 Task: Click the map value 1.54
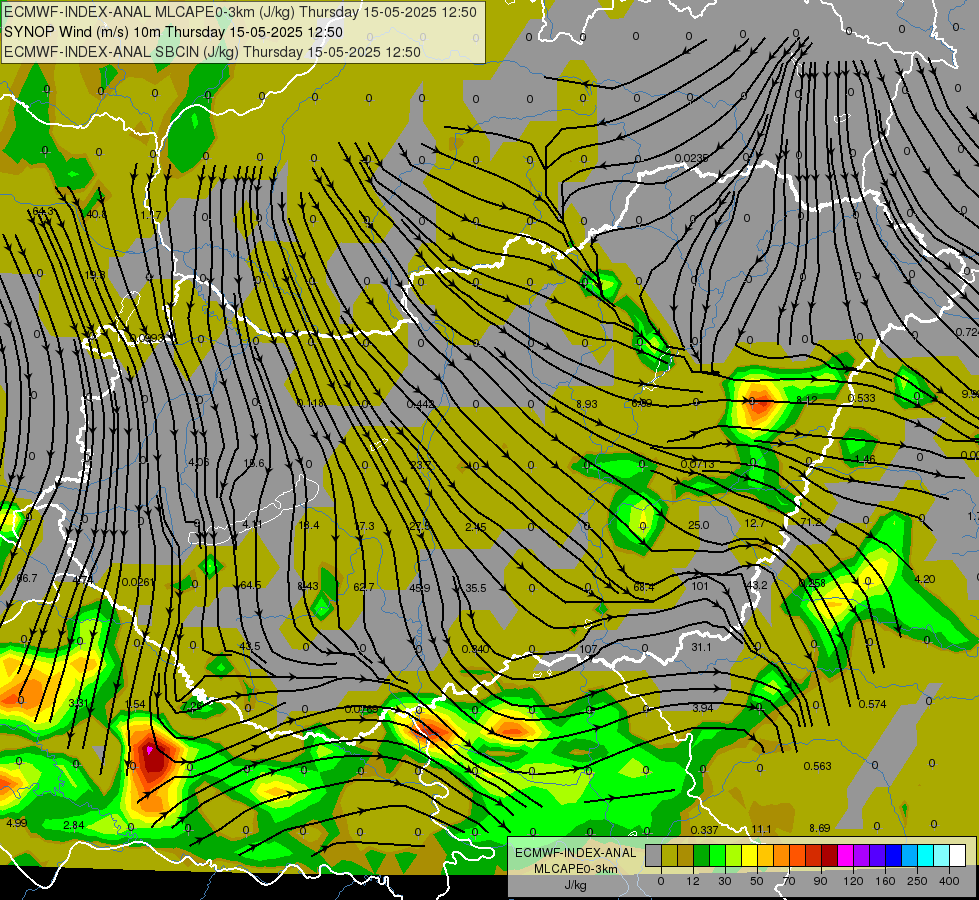(135, 705)
